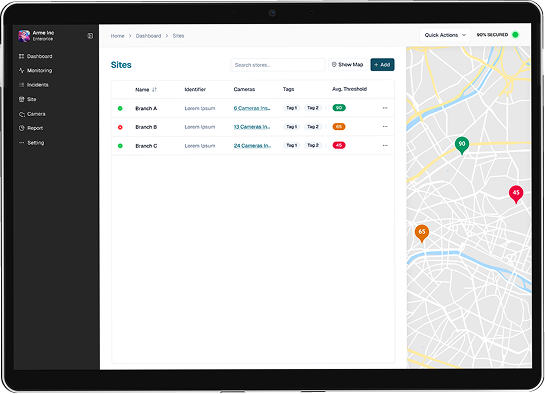Screen dimensions: 545x394
Task: Click the Report pie chart icon
Action: click(22, 128)
